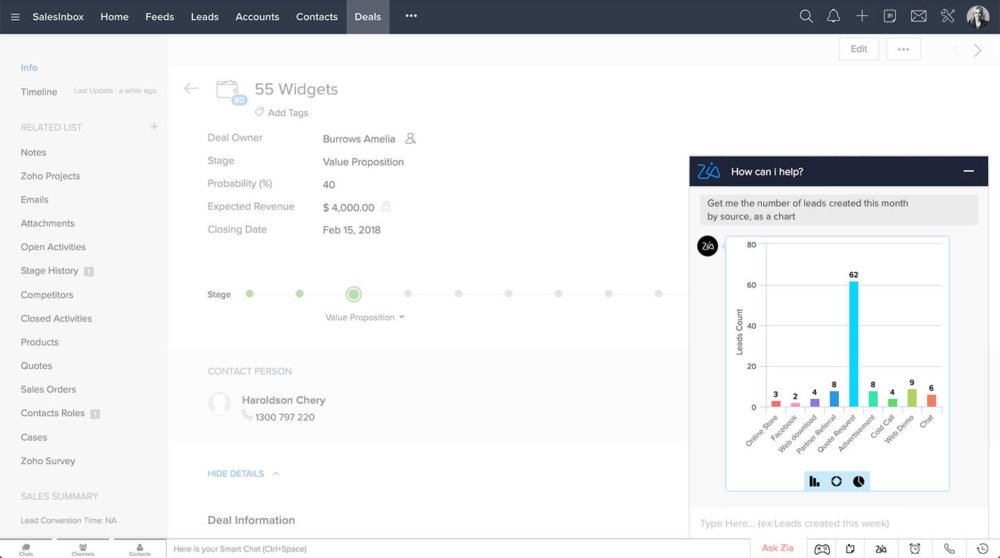Click the current stage marker on progress line
Image resolution: width=1000 pixels, height=558 pixels.
point(353,294)
